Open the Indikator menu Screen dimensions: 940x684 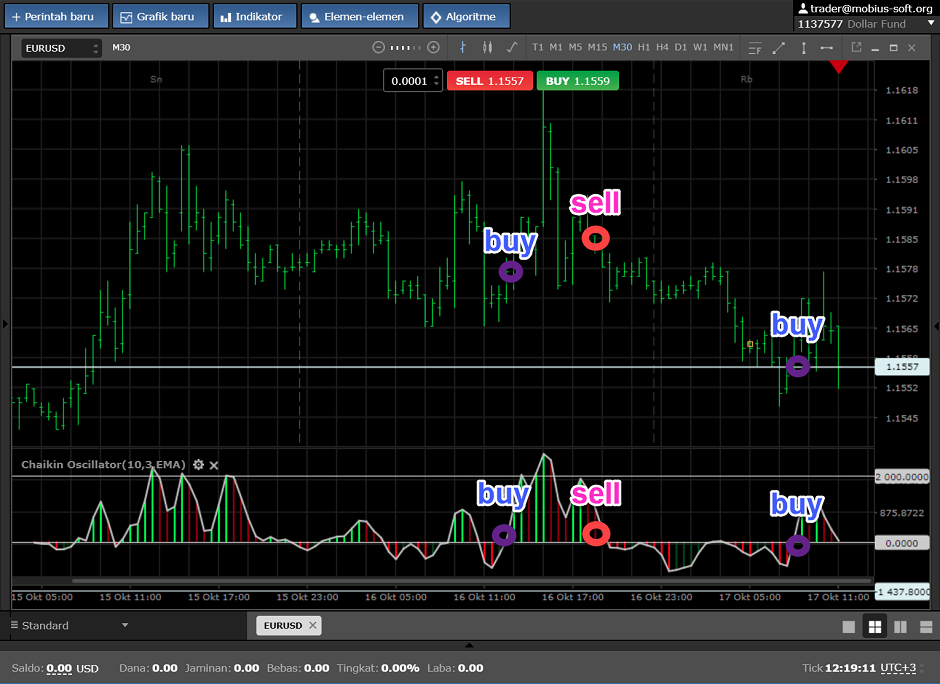(255, 16)
